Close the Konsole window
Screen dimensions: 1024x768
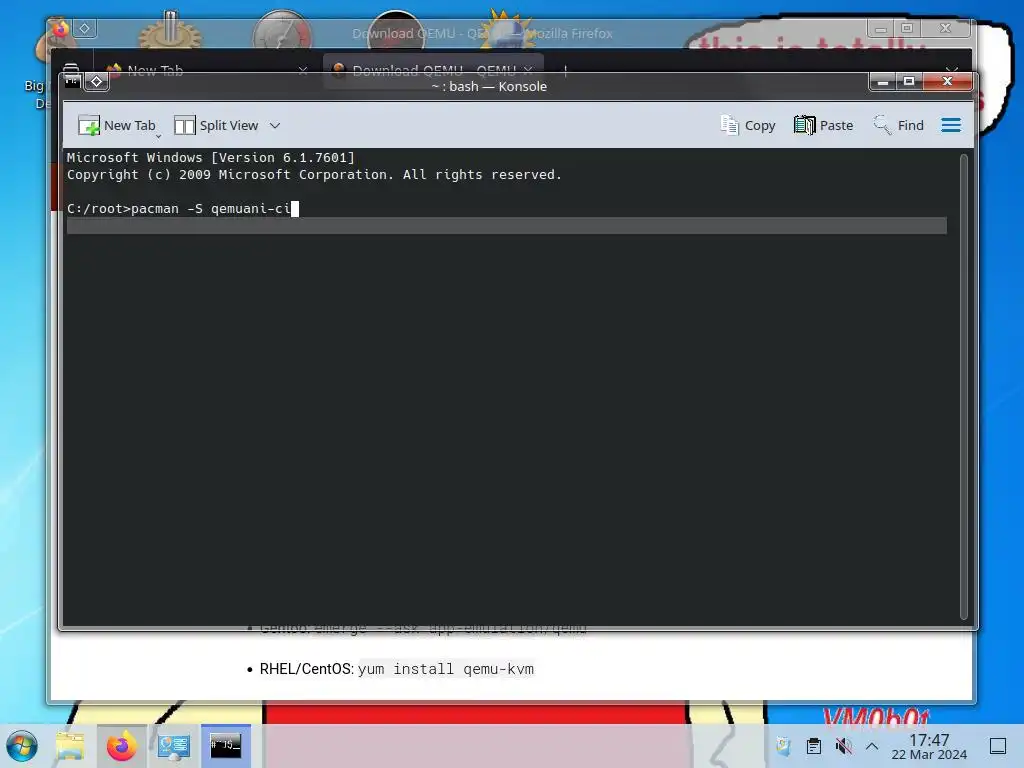[x=948, y=82]
